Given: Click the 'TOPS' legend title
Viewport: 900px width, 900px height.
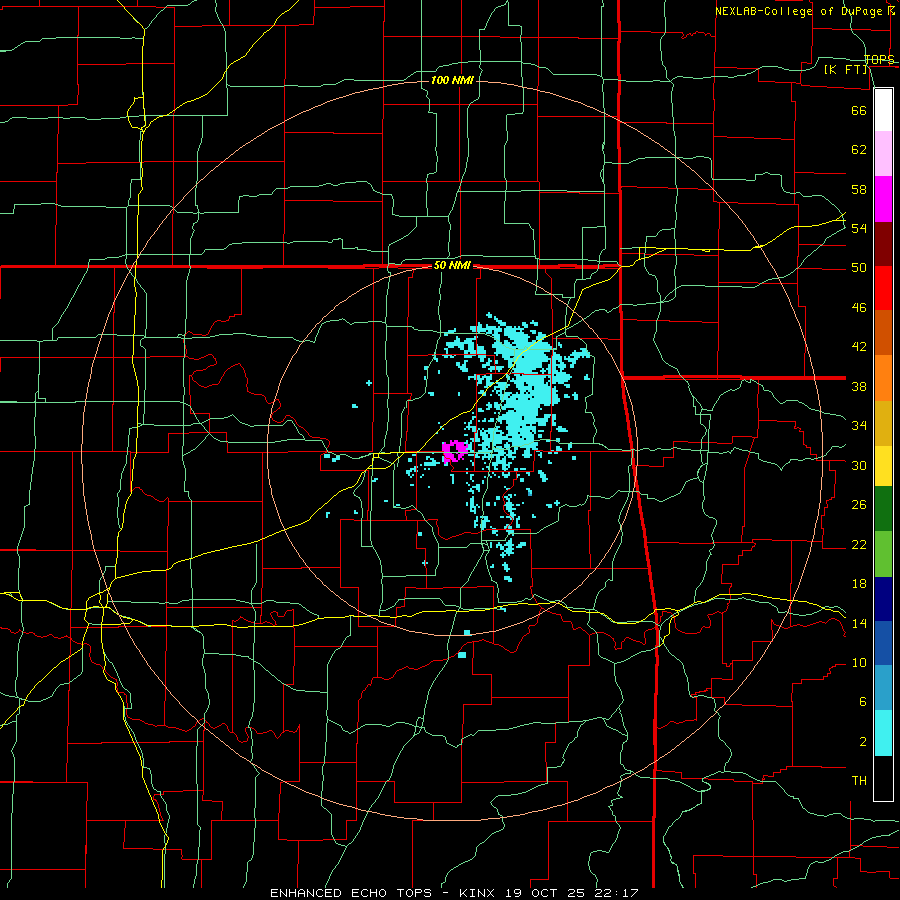Looking at the screenshot, I should [879, 59].
